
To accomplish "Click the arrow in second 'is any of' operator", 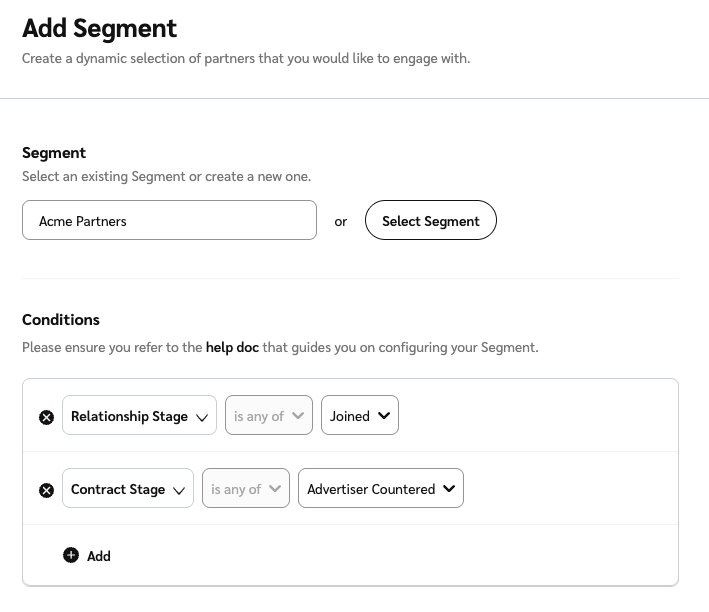I will click(x=276, y=489).
